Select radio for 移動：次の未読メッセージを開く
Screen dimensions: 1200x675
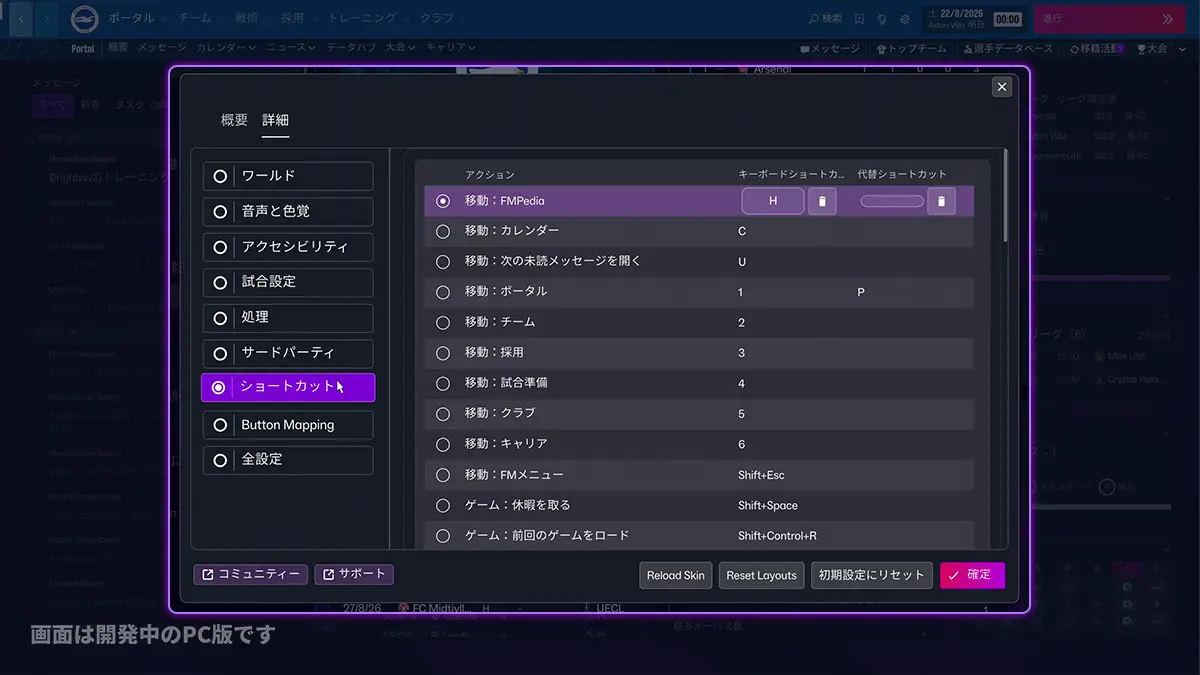pos(443,262)
